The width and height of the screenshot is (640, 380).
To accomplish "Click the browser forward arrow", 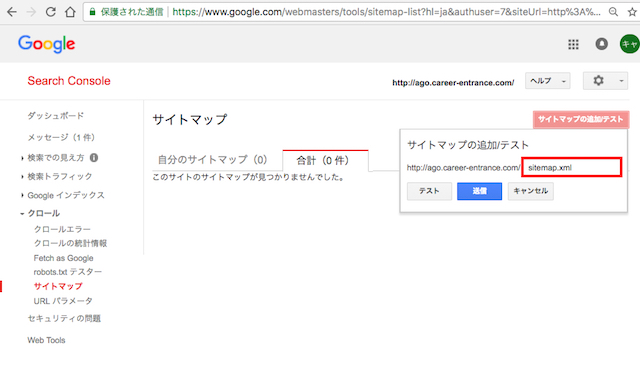I will pos(31,12).
